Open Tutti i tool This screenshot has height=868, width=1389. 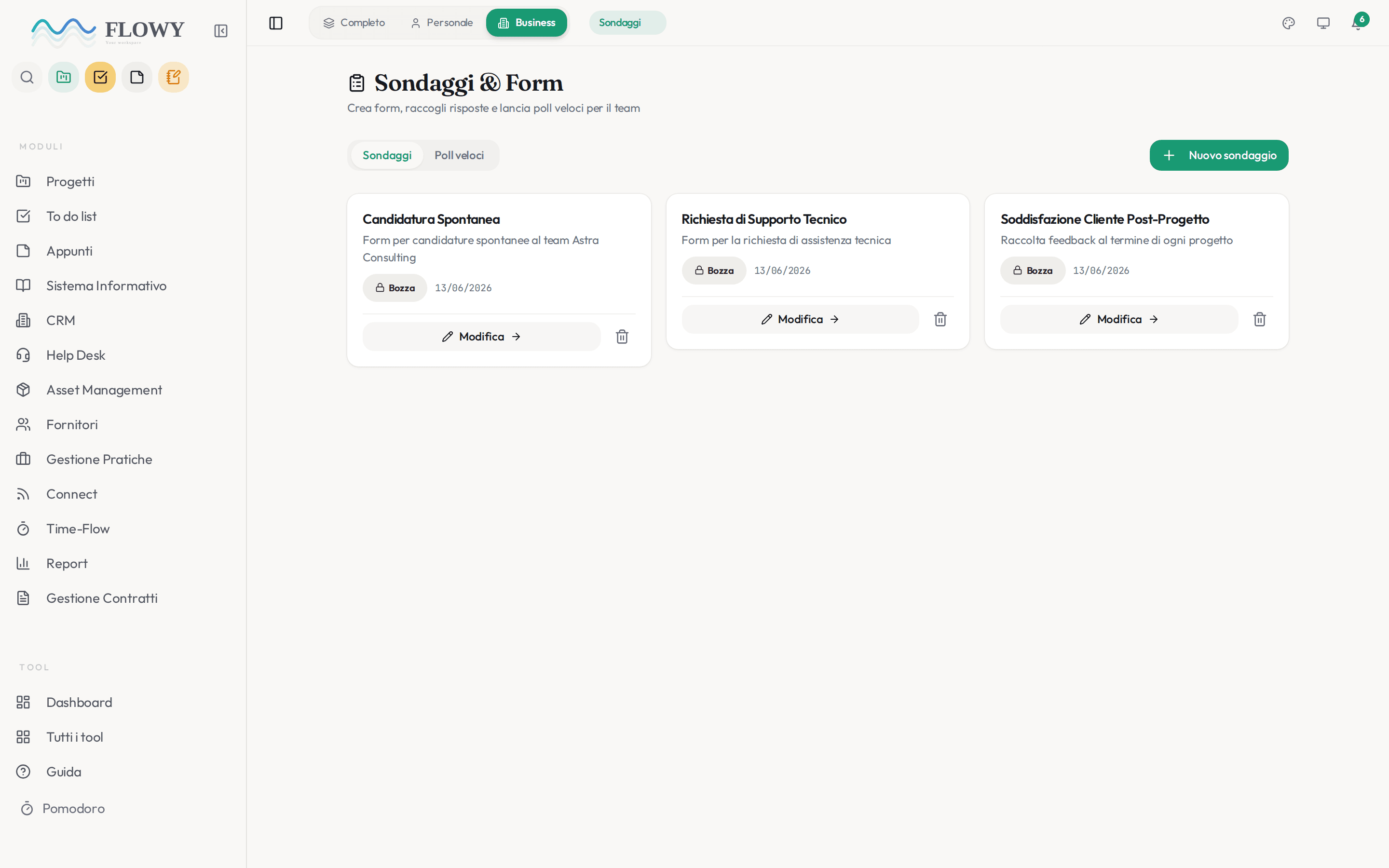(x=123, y=737)
